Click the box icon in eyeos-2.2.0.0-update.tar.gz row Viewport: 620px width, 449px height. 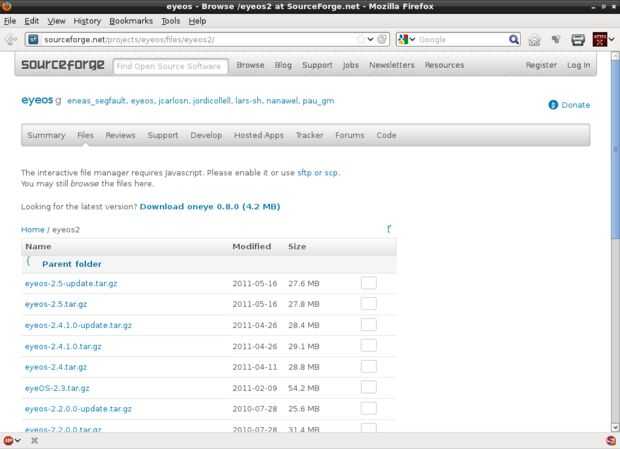(x=369, y=408)
